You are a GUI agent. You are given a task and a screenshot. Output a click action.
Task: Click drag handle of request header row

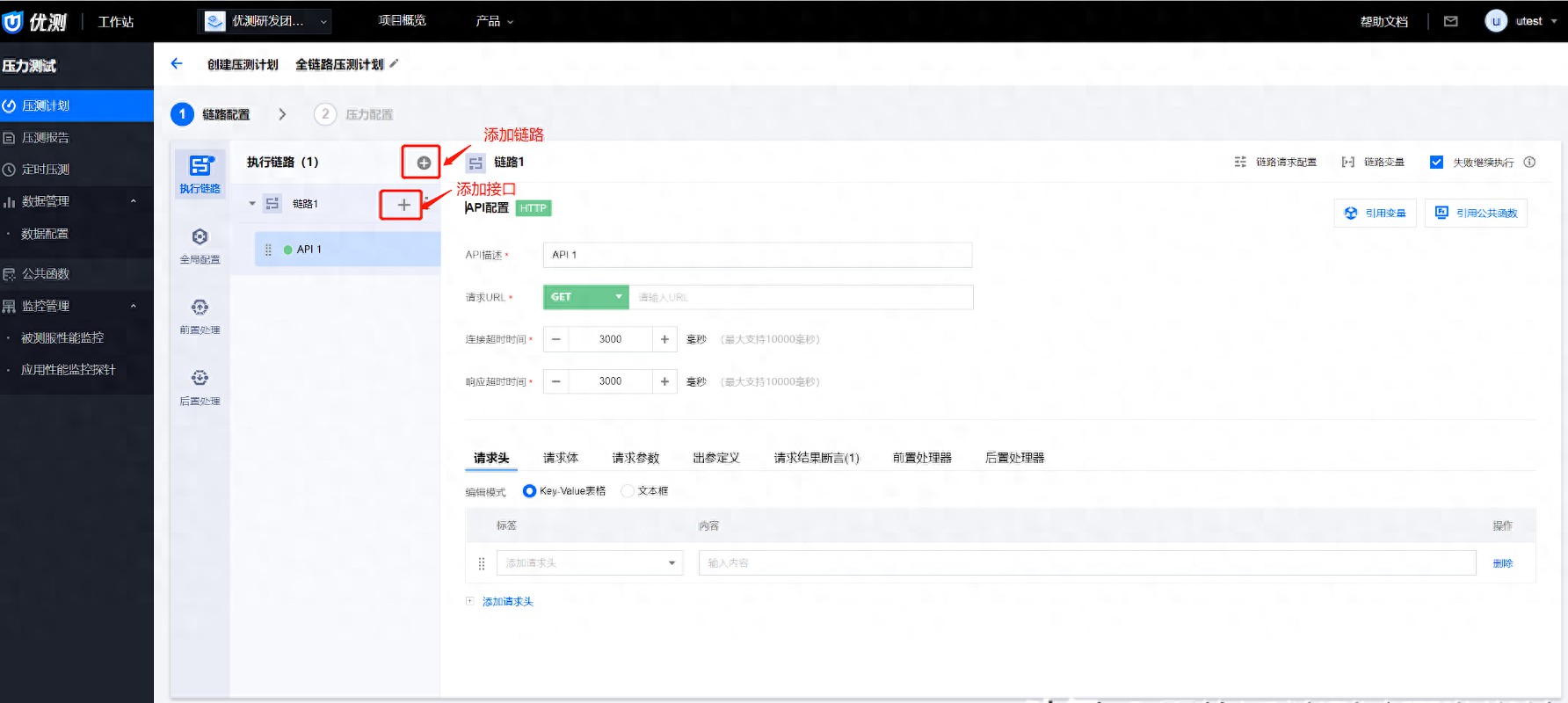click(x=481, y=563)
